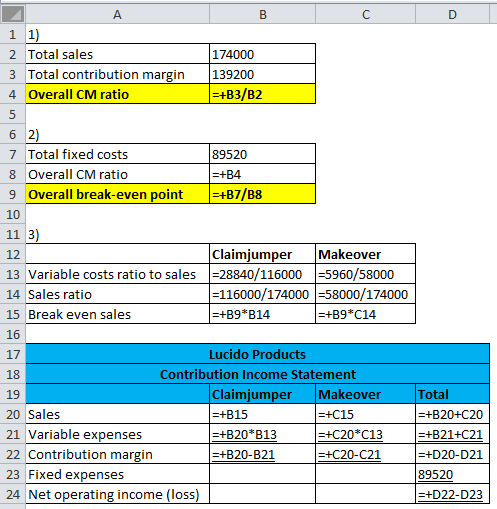Screen dimensions: 497x509
Task: Select cell with value 89520 in row 7
Action: point(262,154)
